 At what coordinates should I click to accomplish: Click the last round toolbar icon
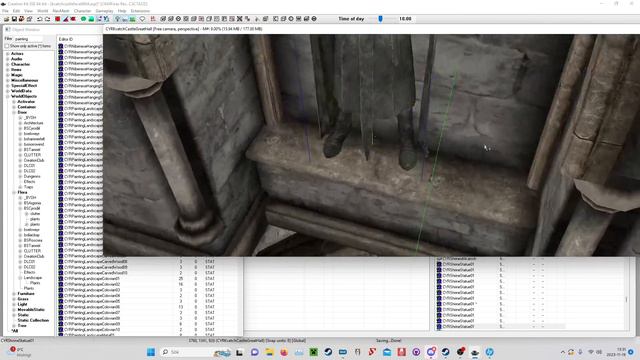point(314,19)
